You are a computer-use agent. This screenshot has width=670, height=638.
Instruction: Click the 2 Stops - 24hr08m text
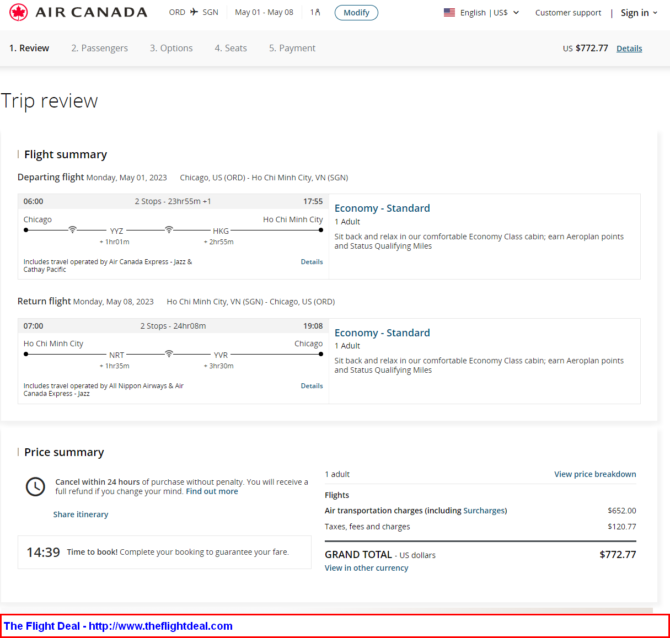point(173,326)
